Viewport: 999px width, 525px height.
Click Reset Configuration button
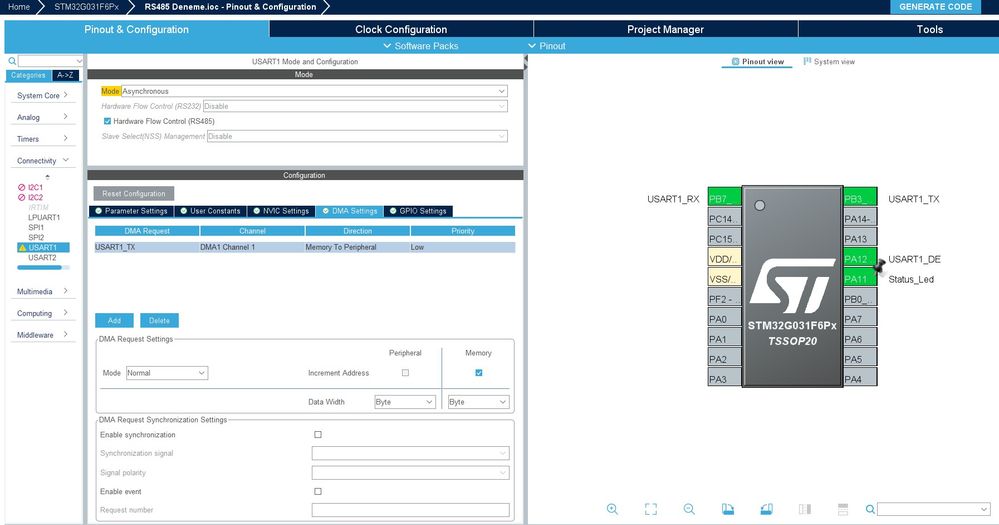click(134, 193)
